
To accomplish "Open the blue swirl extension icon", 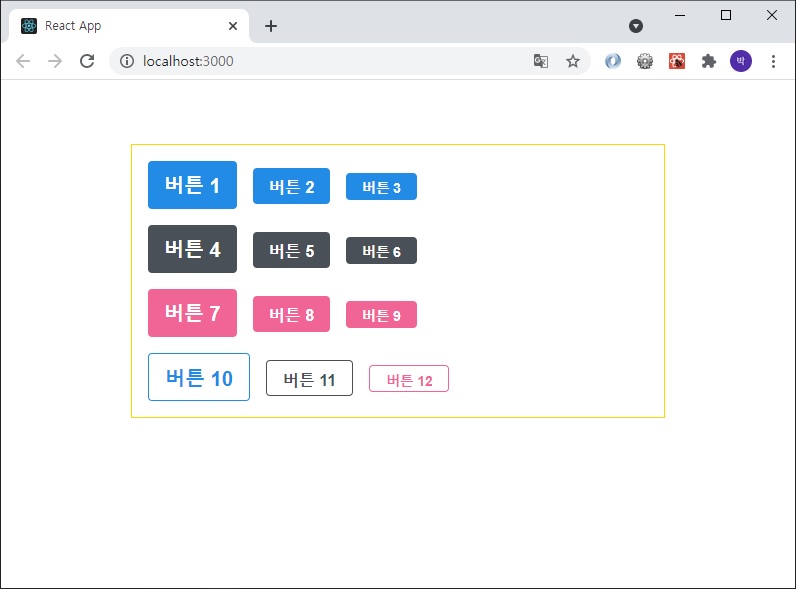I will pos(613,61).
